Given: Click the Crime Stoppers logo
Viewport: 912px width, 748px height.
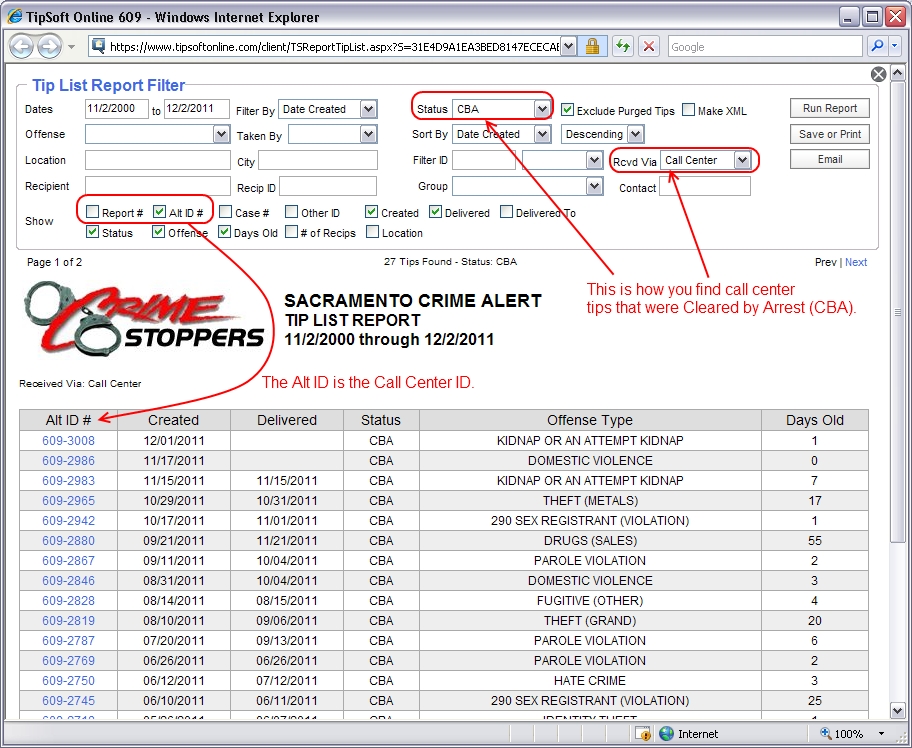Looking at the screenshot, I should click(144, 318).
